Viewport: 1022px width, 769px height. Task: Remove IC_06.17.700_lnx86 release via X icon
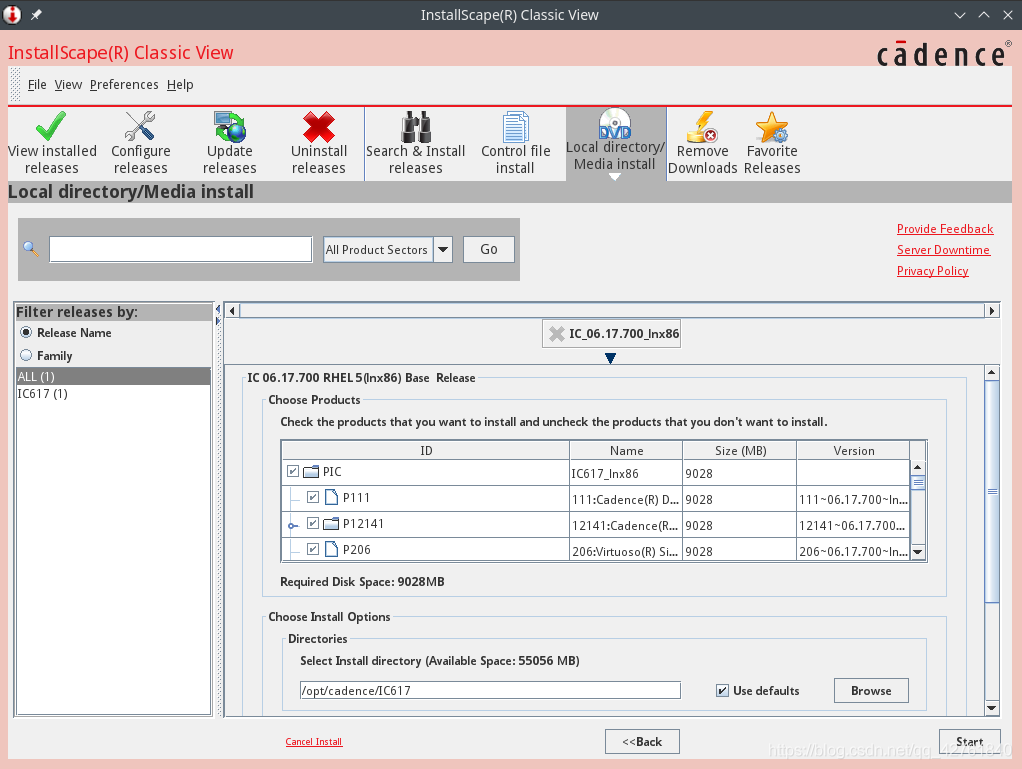point(557,334)
